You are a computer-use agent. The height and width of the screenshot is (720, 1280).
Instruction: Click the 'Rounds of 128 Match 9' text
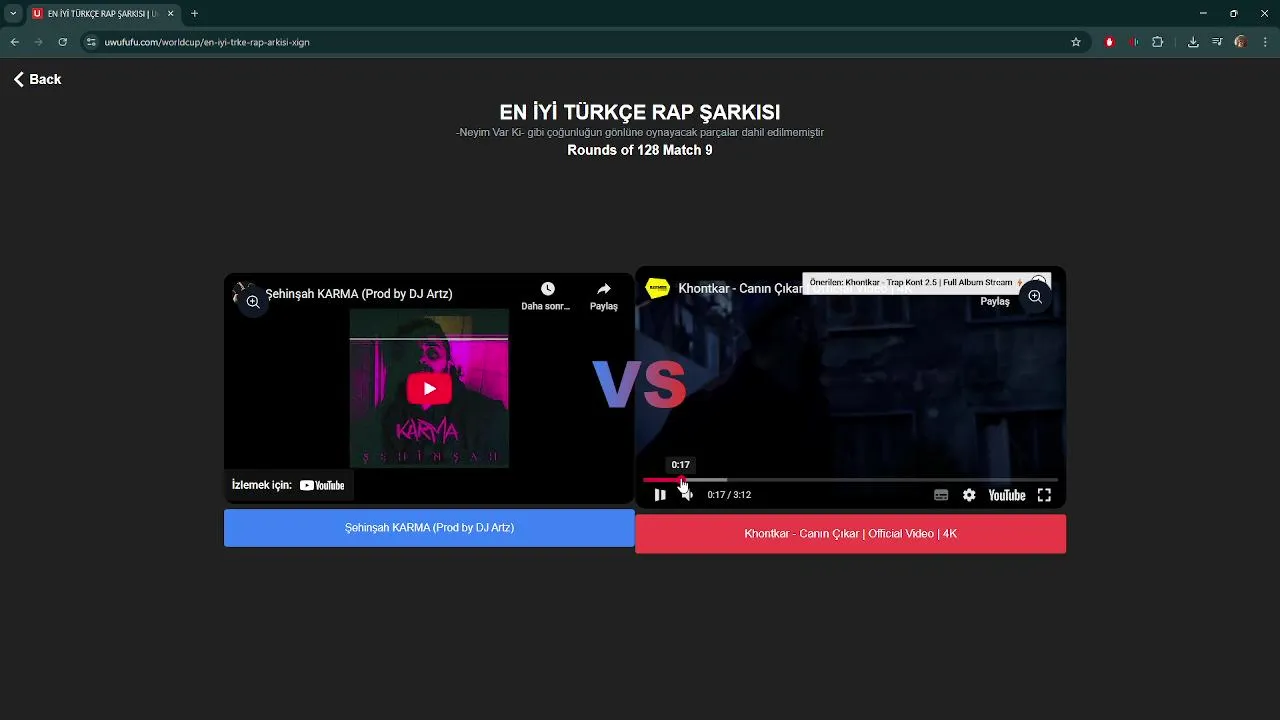coord(640,150)
